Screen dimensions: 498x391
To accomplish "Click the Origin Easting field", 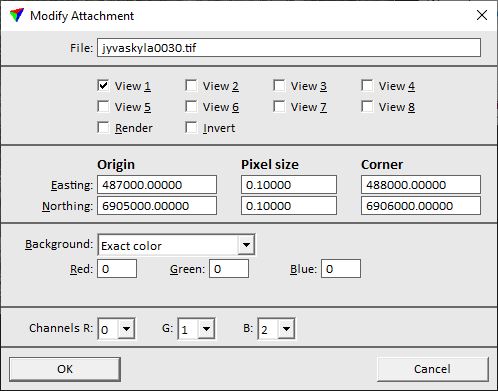I will coord(157,185).
